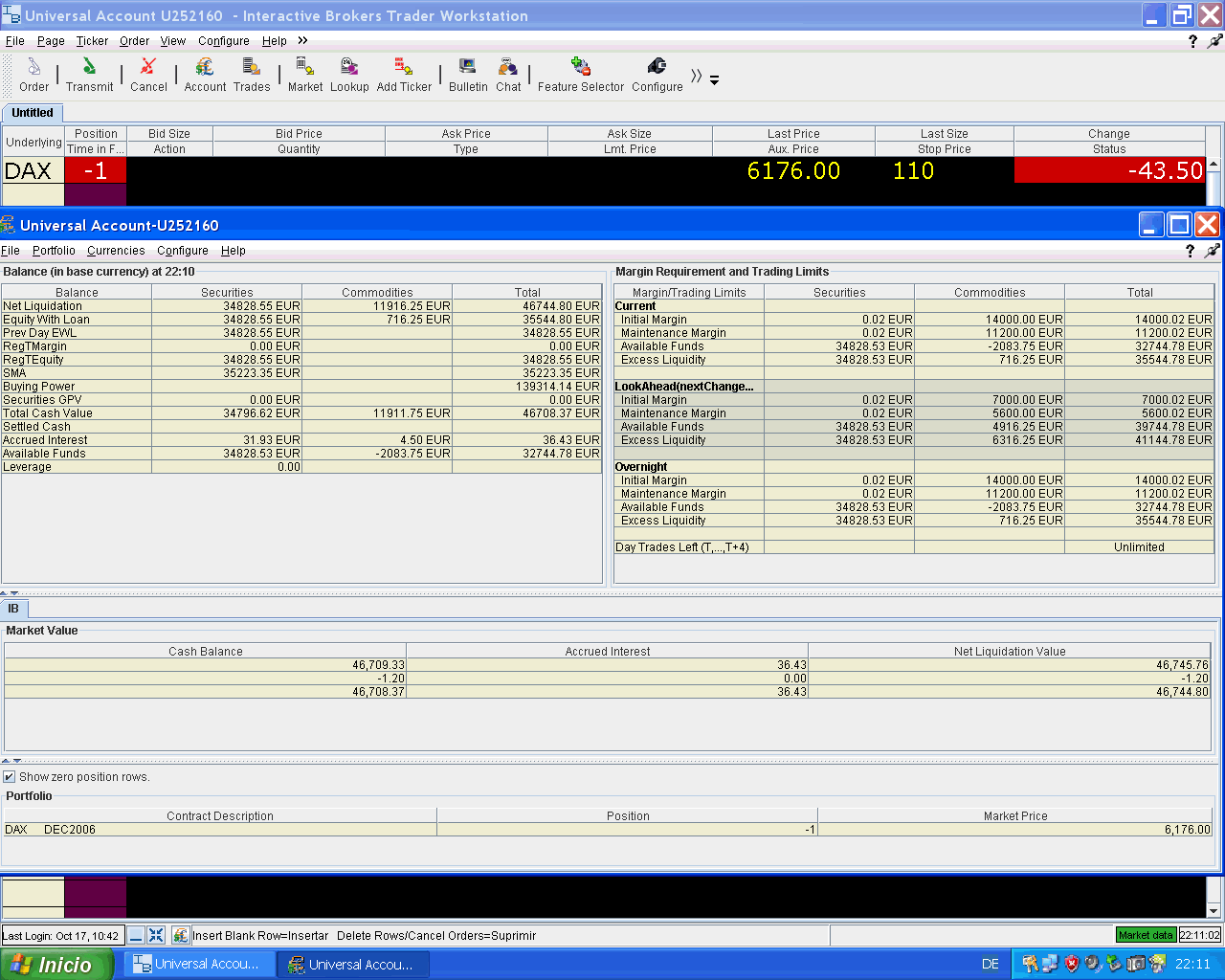This screenshot has width=1225, height=980.
Task: Select the IB tab
Action: 13,609
